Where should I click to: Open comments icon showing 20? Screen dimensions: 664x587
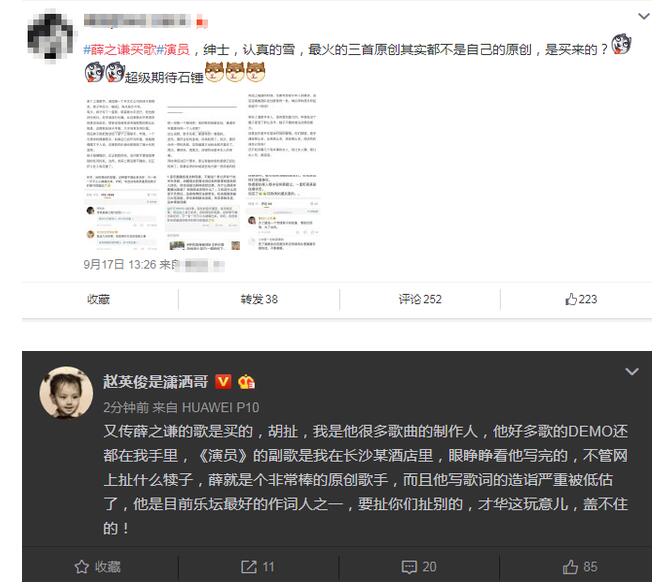click(409, 567)
